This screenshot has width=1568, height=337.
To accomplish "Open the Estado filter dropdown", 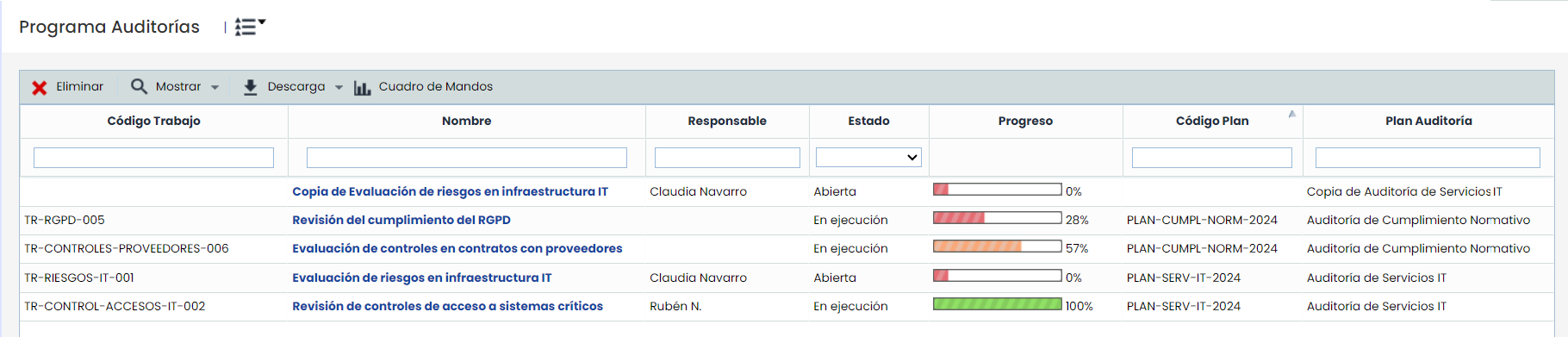I will 868,158.
